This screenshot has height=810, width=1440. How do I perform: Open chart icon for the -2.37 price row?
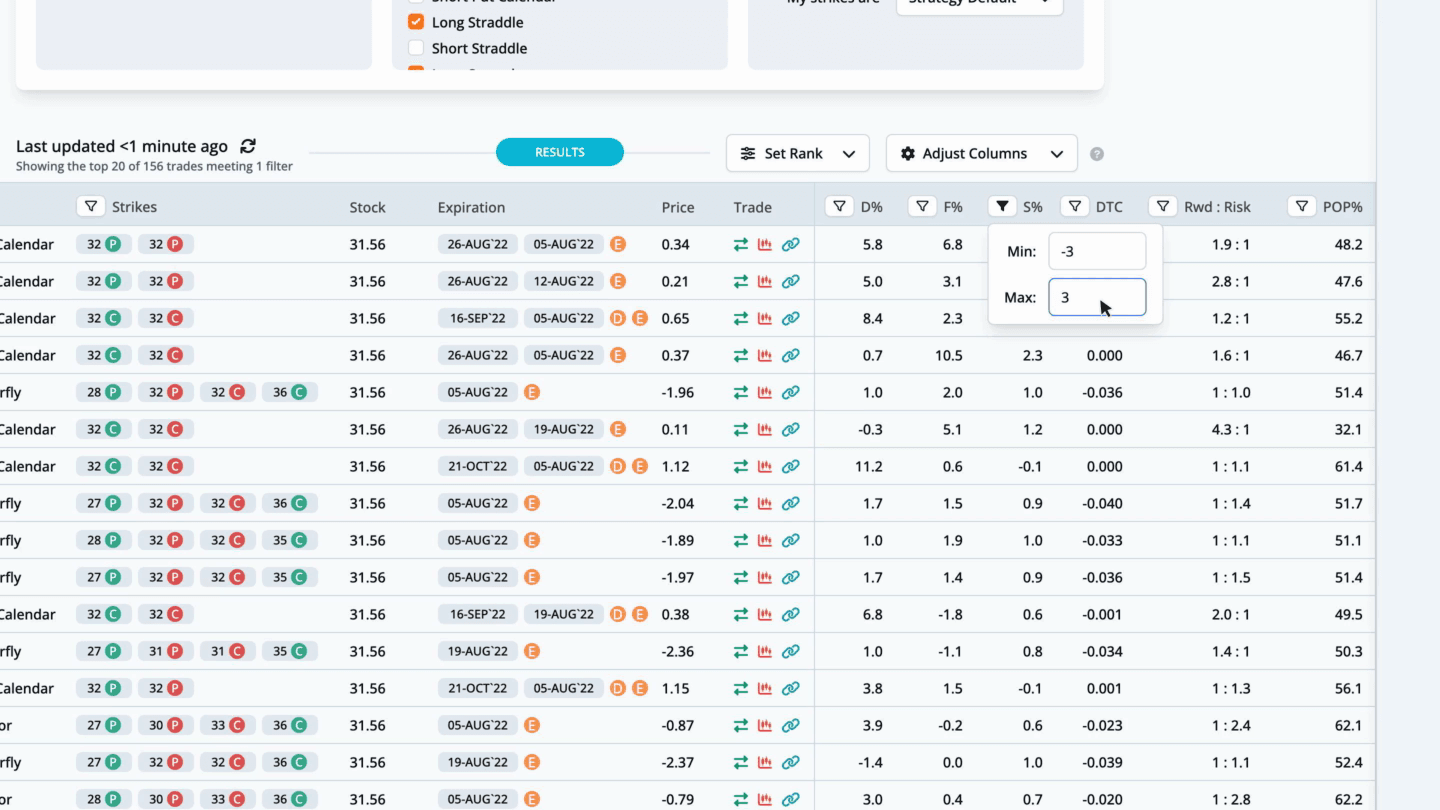pyautogui.click(x=765, y=762)
